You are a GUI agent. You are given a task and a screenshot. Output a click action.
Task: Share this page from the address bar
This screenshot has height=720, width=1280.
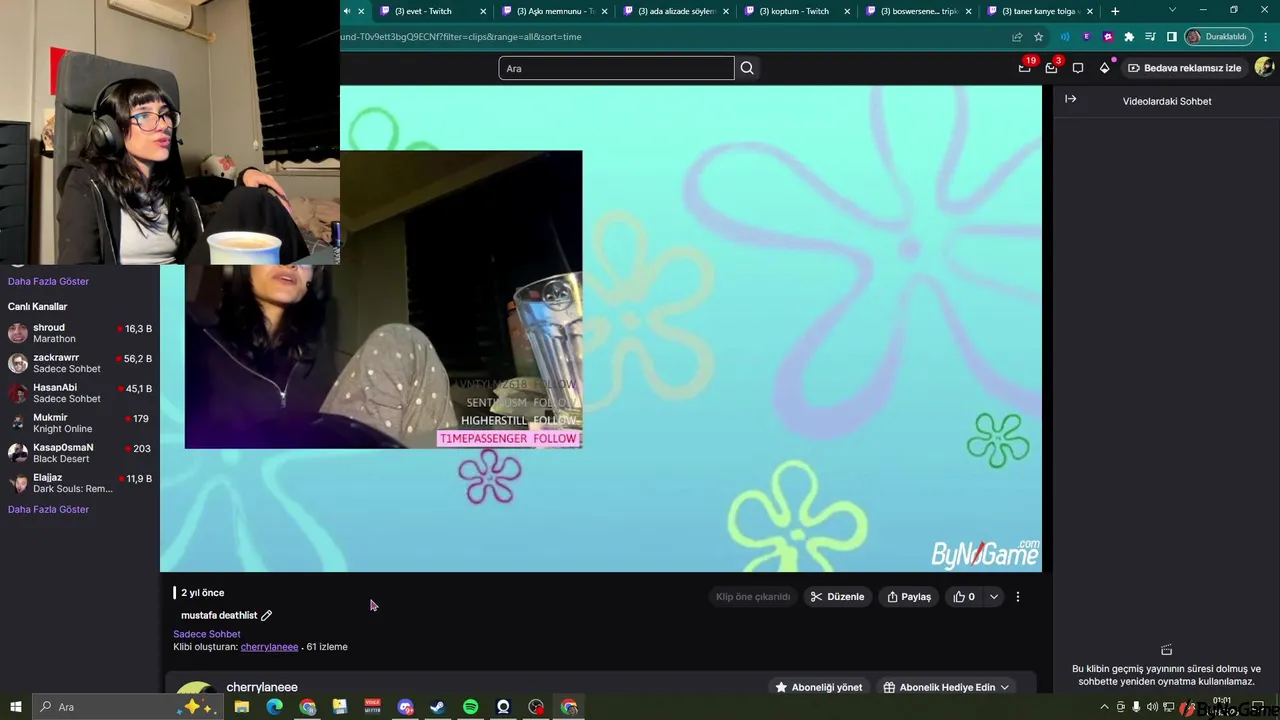pos(1017,37)
